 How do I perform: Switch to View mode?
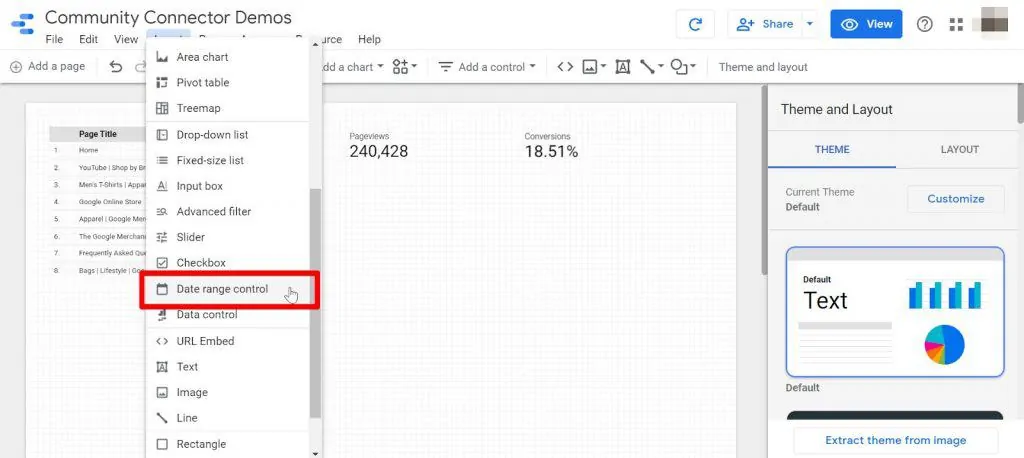(x=866, y=24)
